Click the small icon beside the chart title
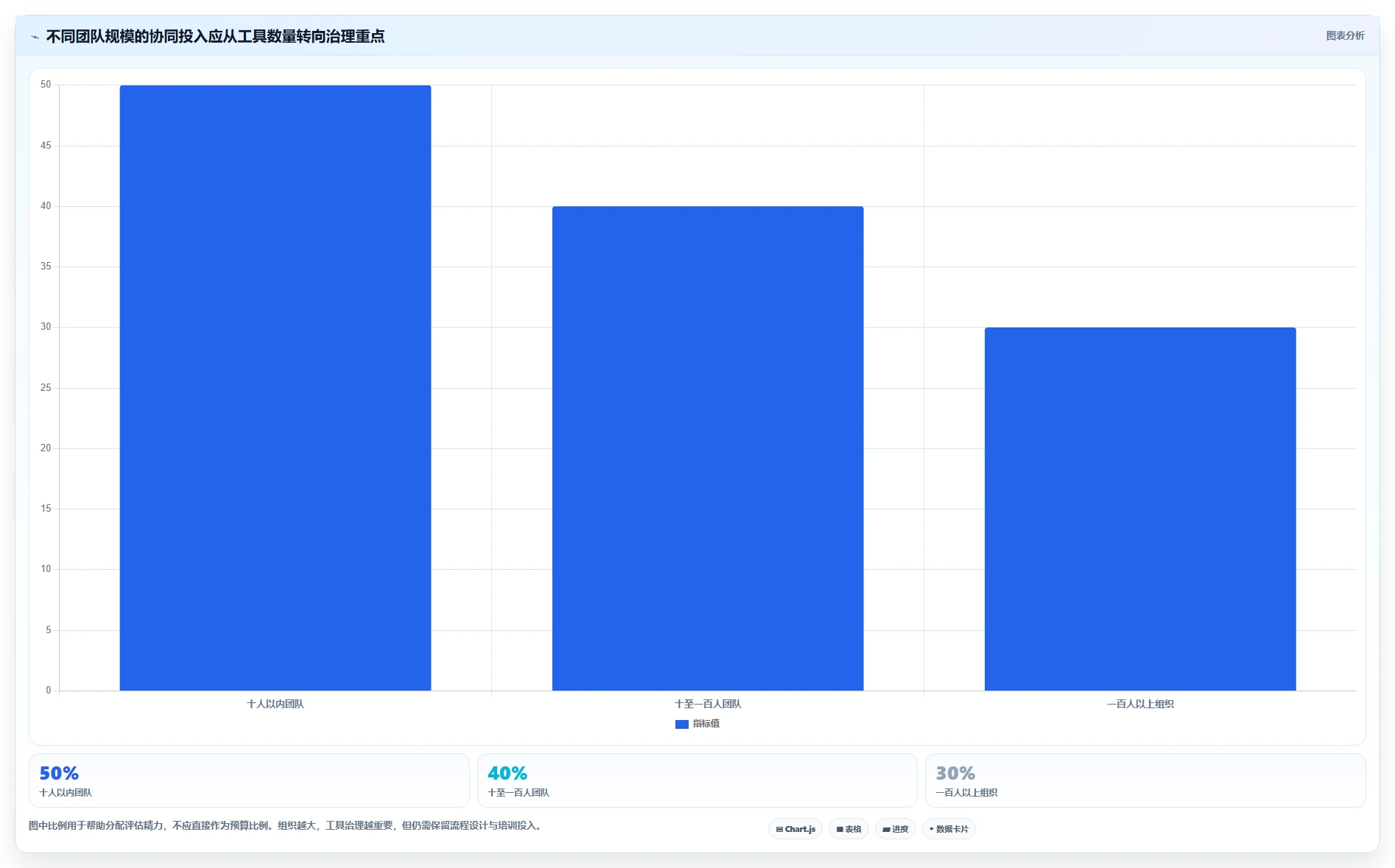Screen dimensions: 1395x868 (x=35, y=37)
